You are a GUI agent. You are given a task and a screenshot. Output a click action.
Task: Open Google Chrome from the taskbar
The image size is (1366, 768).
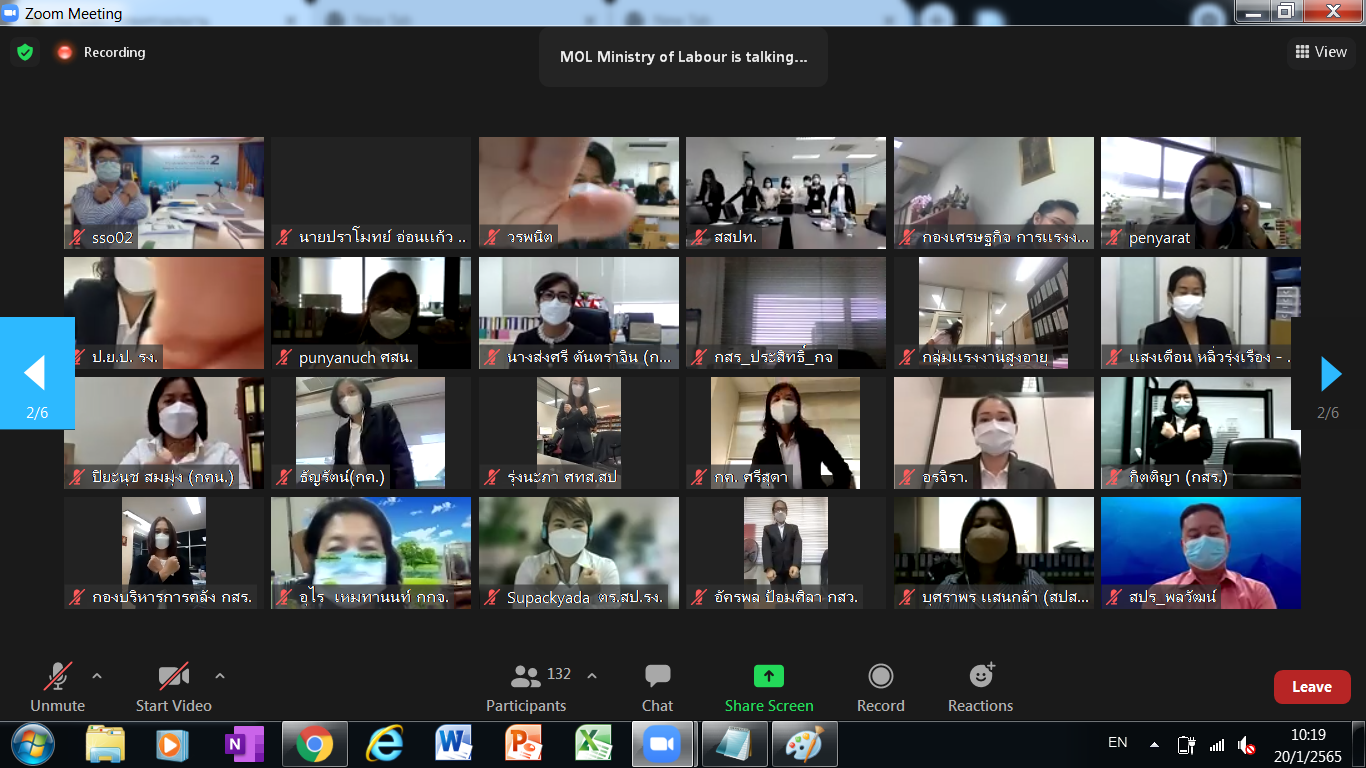pos(314,745)
